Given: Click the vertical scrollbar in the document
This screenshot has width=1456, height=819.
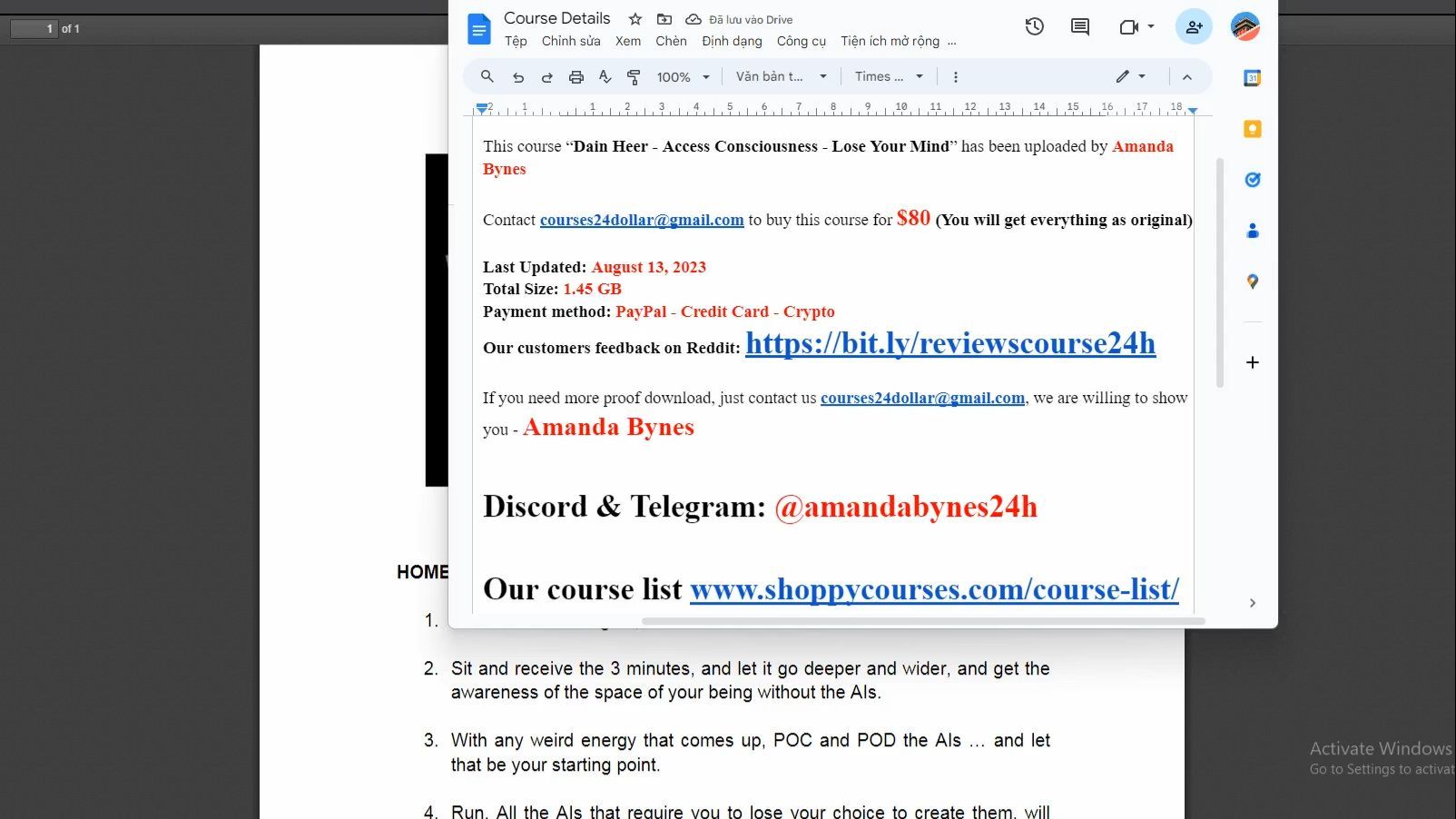Looking at the screenshot, I should click(x=1220, y=272).
